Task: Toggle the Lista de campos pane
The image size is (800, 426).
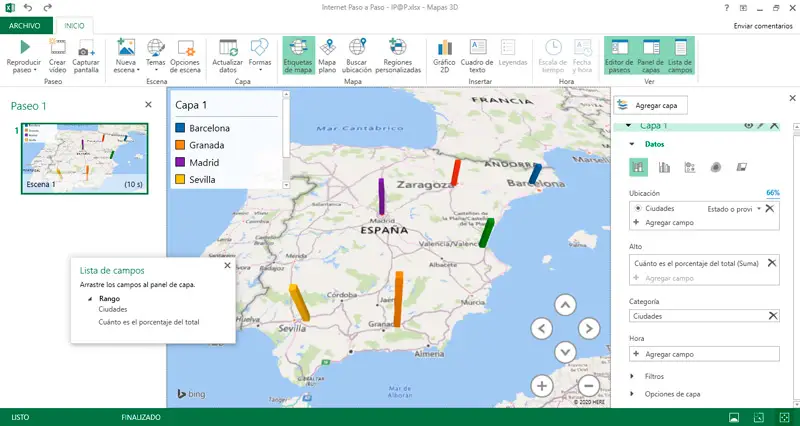Action: tap(680, 56)
